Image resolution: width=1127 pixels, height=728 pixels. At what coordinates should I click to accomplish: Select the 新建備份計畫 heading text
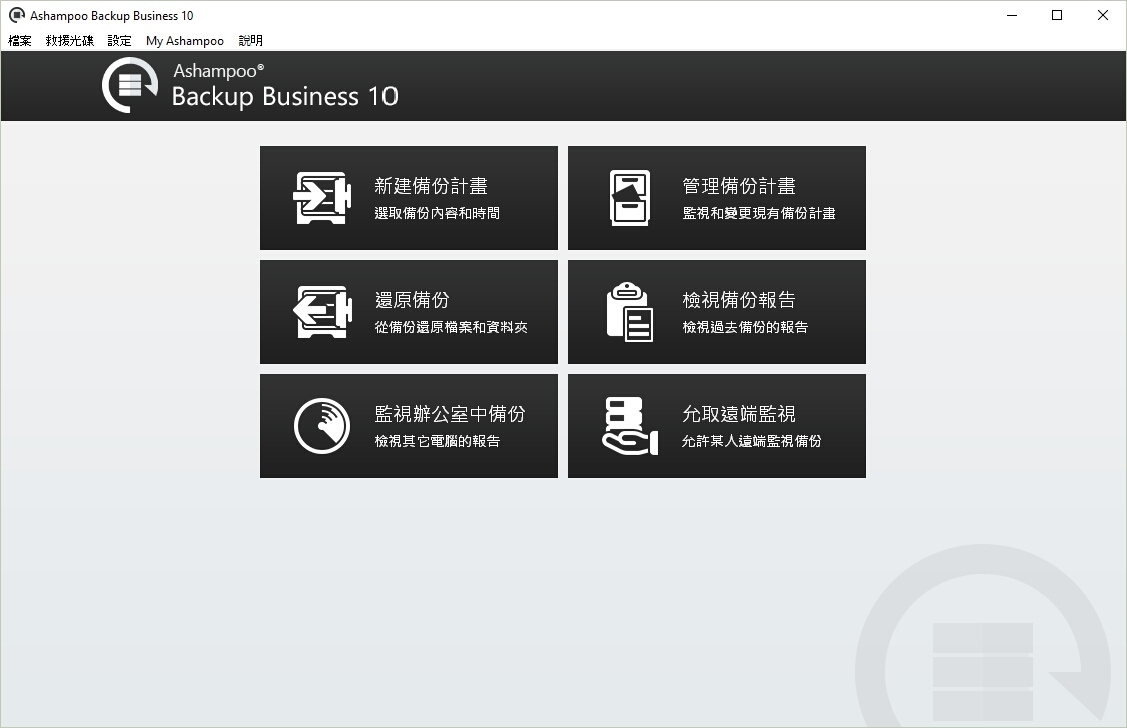point(431,186)
